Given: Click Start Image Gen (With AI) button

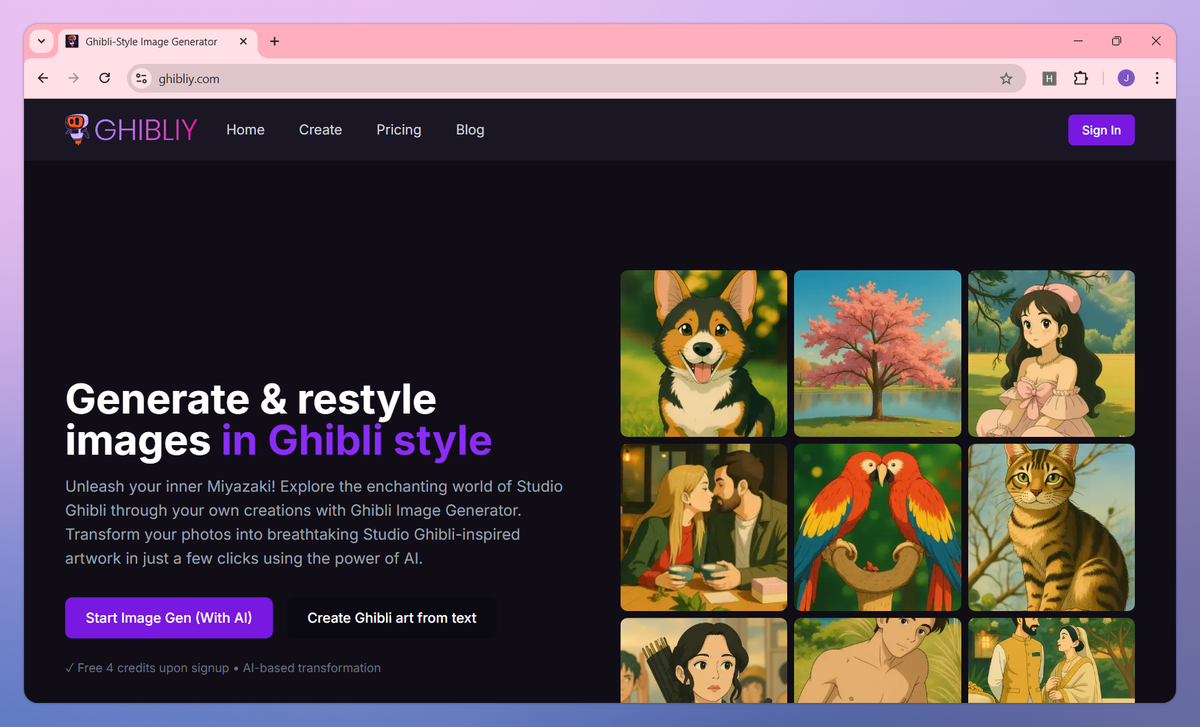Looking at the screenshot, I should (x=169, y=618).
